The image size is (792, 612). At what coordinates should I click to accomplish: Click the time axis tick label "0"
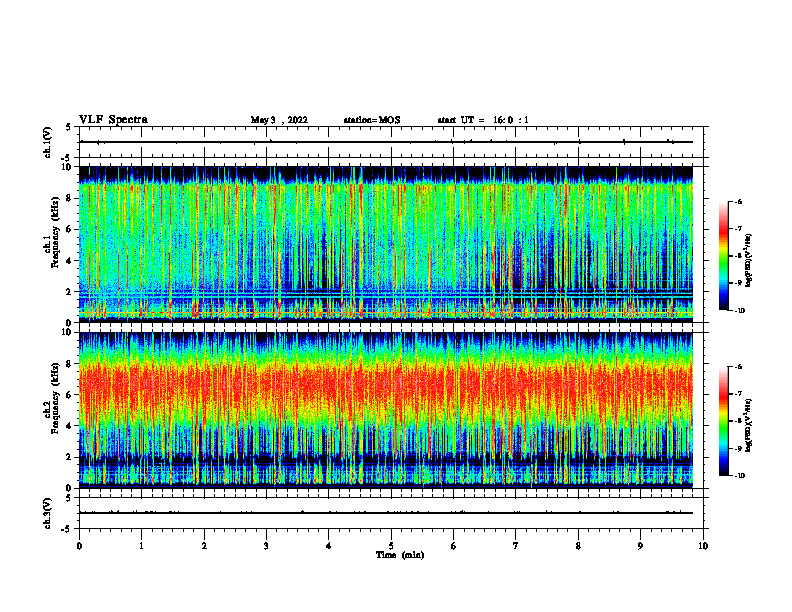tap(79, 546)
